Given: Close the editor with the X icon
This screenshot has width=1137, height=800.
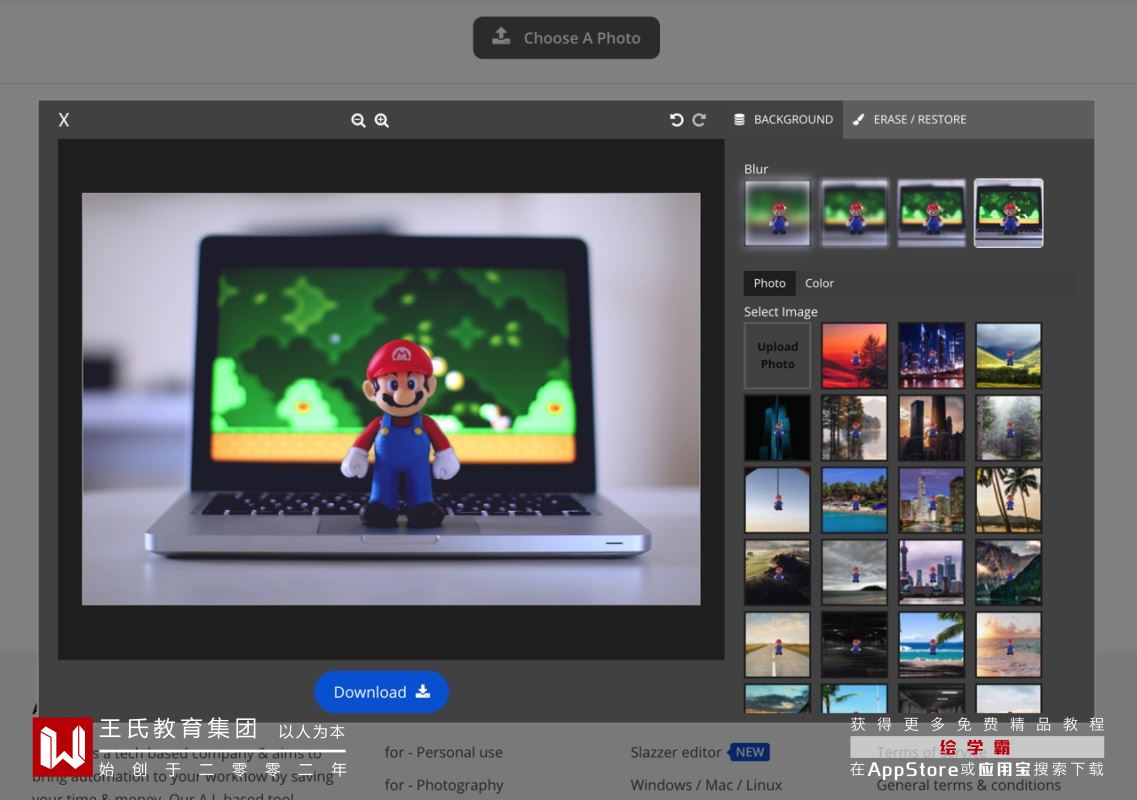Looking at the screenshot, I should [64, 120].
